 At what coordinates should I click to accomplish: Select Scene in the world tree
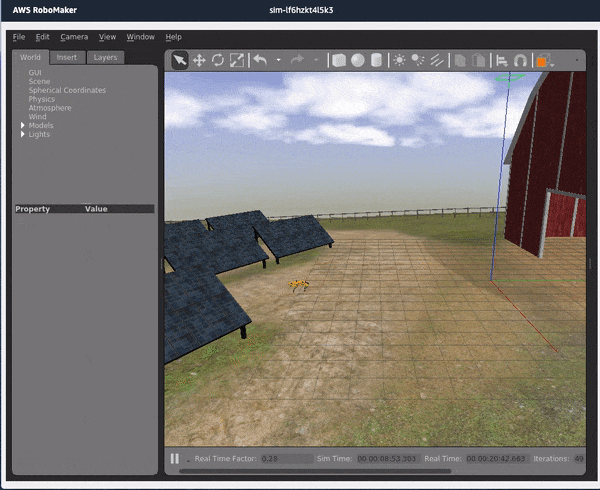(39, 81)
